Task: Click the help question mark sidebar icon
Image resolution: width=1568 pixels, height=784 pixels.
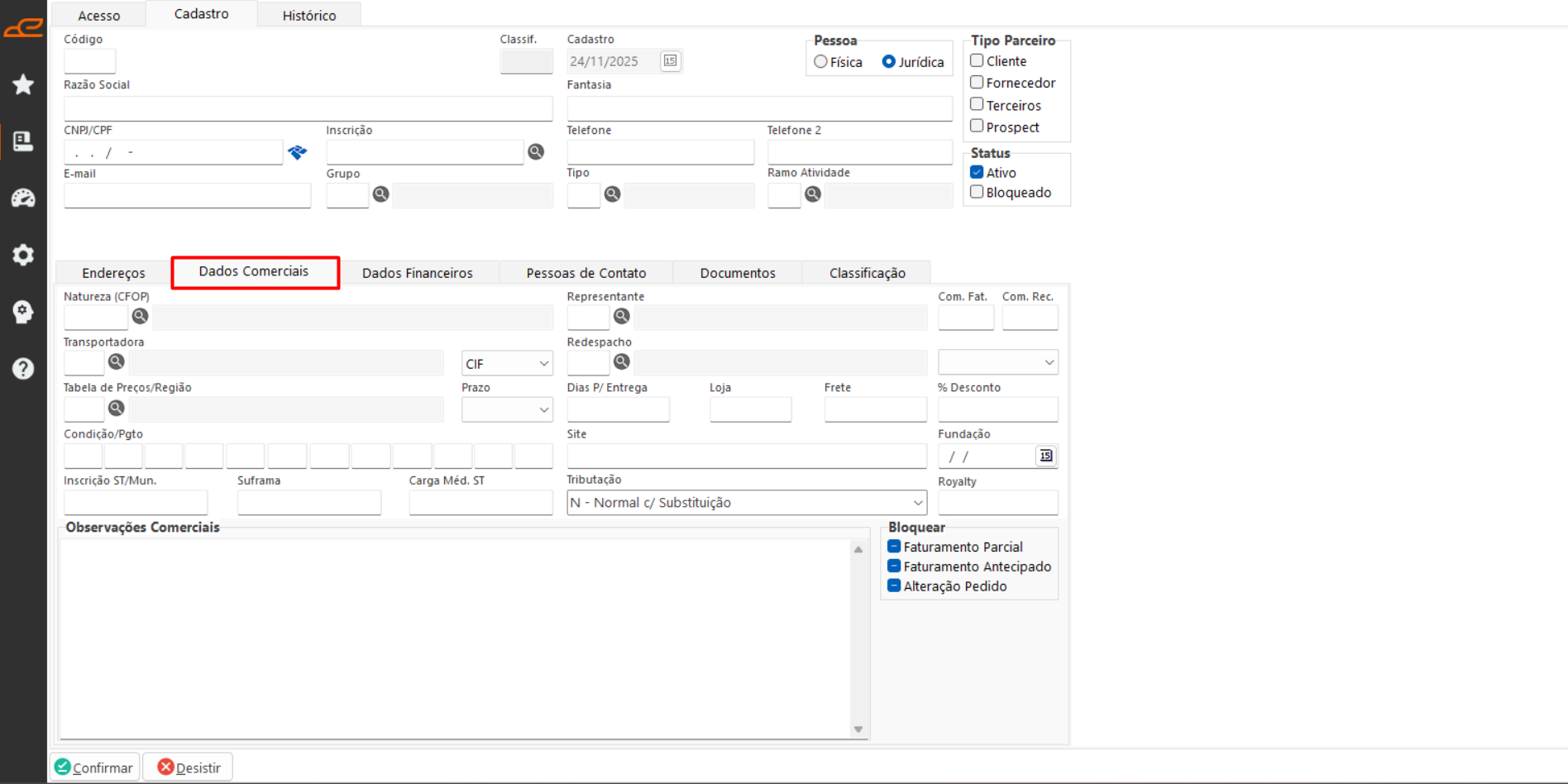Action: (23, 369)
